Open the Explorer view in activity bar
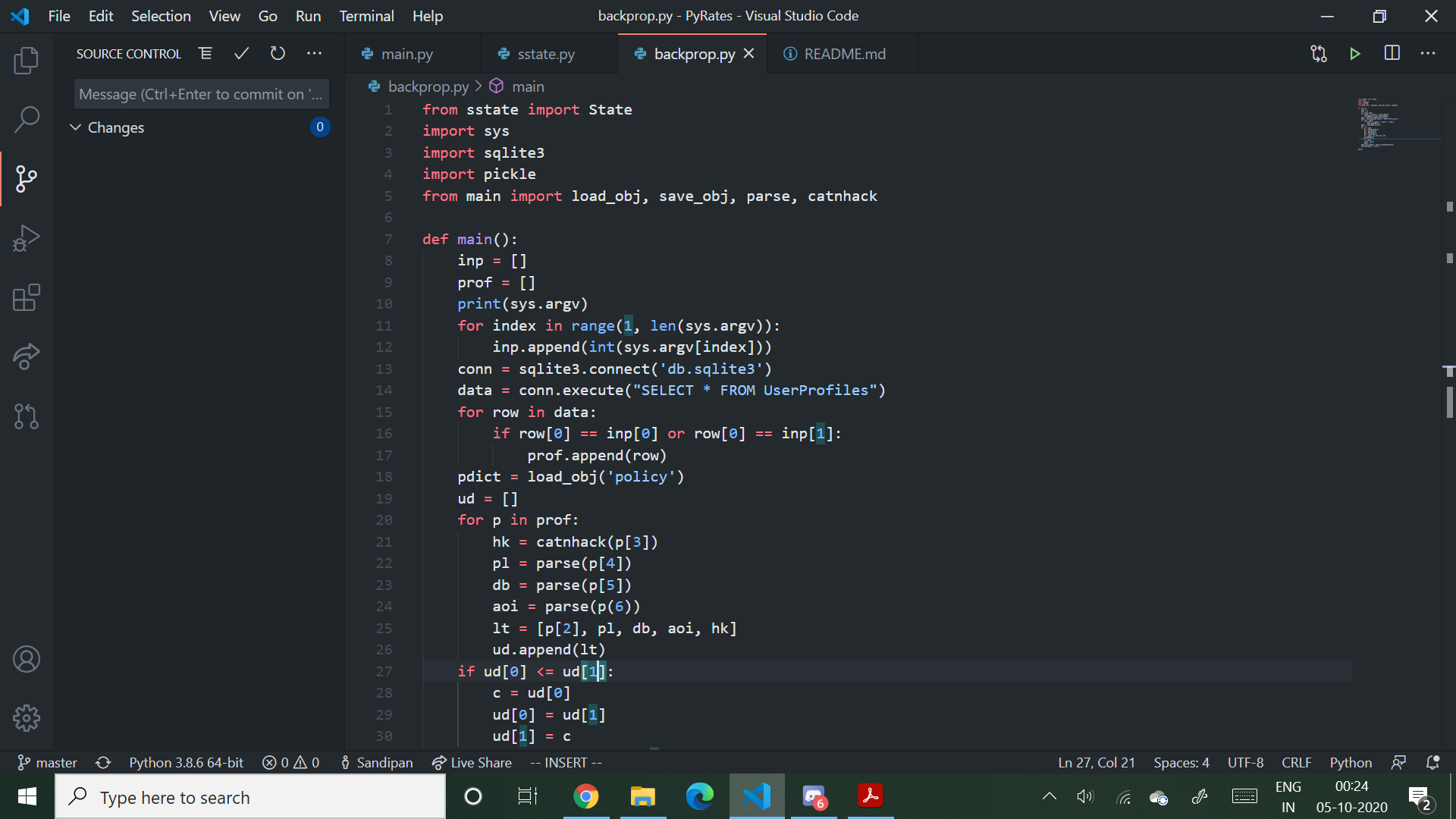Image resolution: width=1456 pixels, height=819 pixels. (x=27, y=61)
